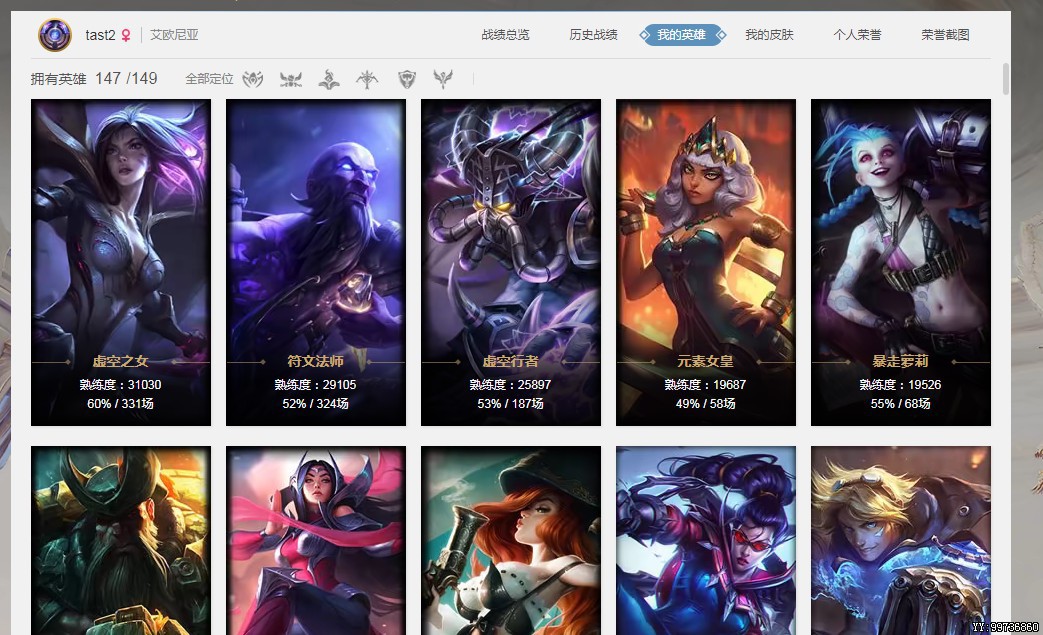Go to the 我的皮肤 tab
Viewport: 1043px width, 635px height.
pos(770,35)
